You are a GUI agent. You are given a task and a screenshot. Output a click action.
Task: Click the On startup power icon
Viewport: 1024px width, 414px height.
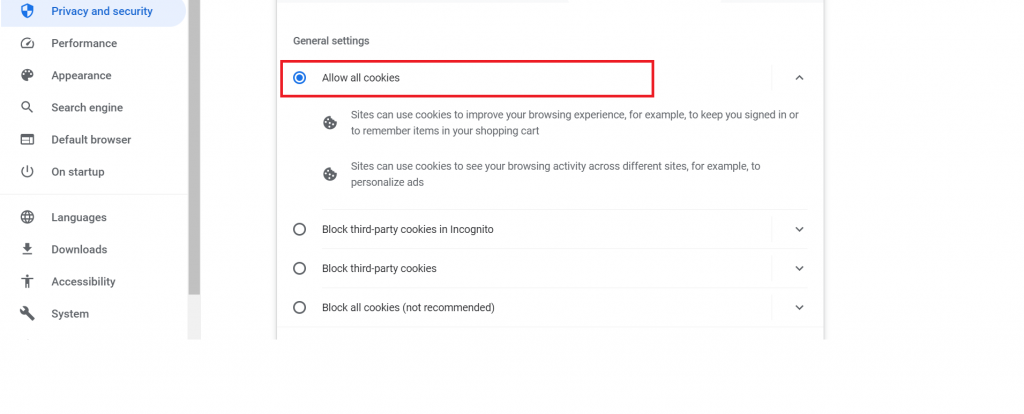click(28, 171)
